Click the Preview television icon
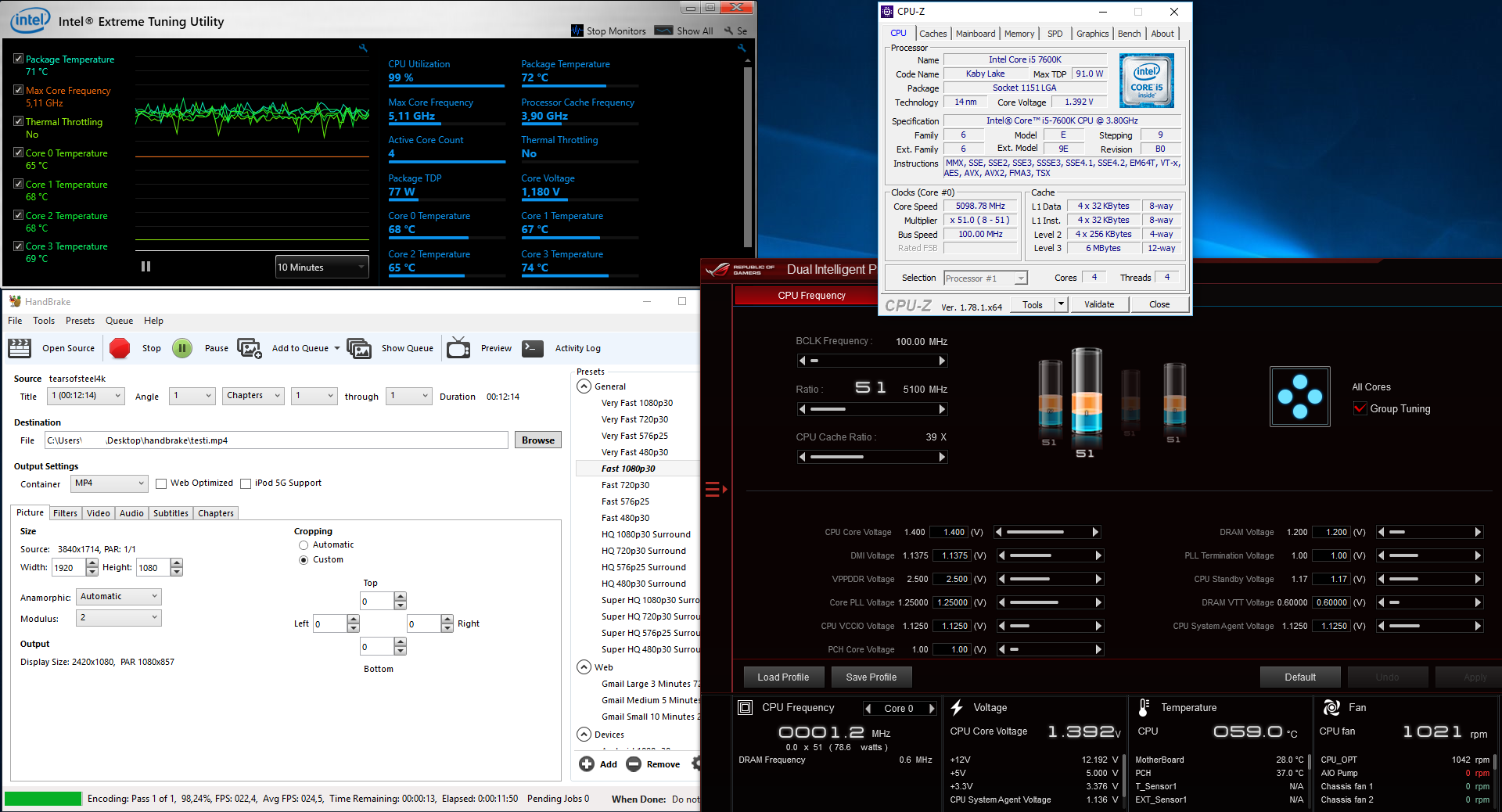 pos(458,348)
